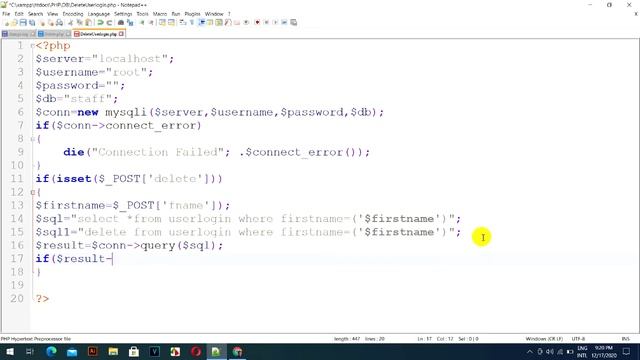Open the Edit menu

tap(19, 14)
